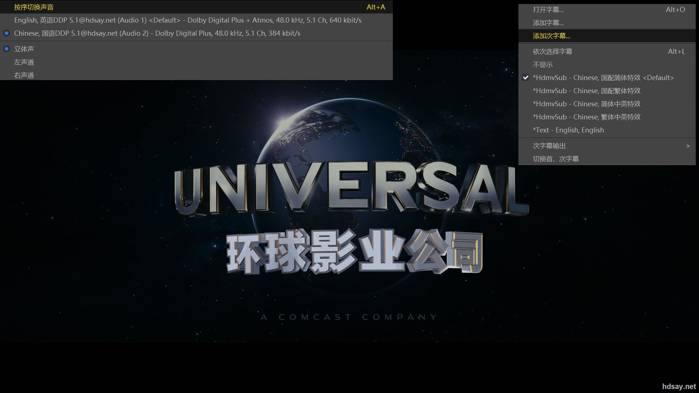The width and height of the screenshot is (699, 393).
Task: Open subtitle file via 打开字幕
Action: pos(607,9)
